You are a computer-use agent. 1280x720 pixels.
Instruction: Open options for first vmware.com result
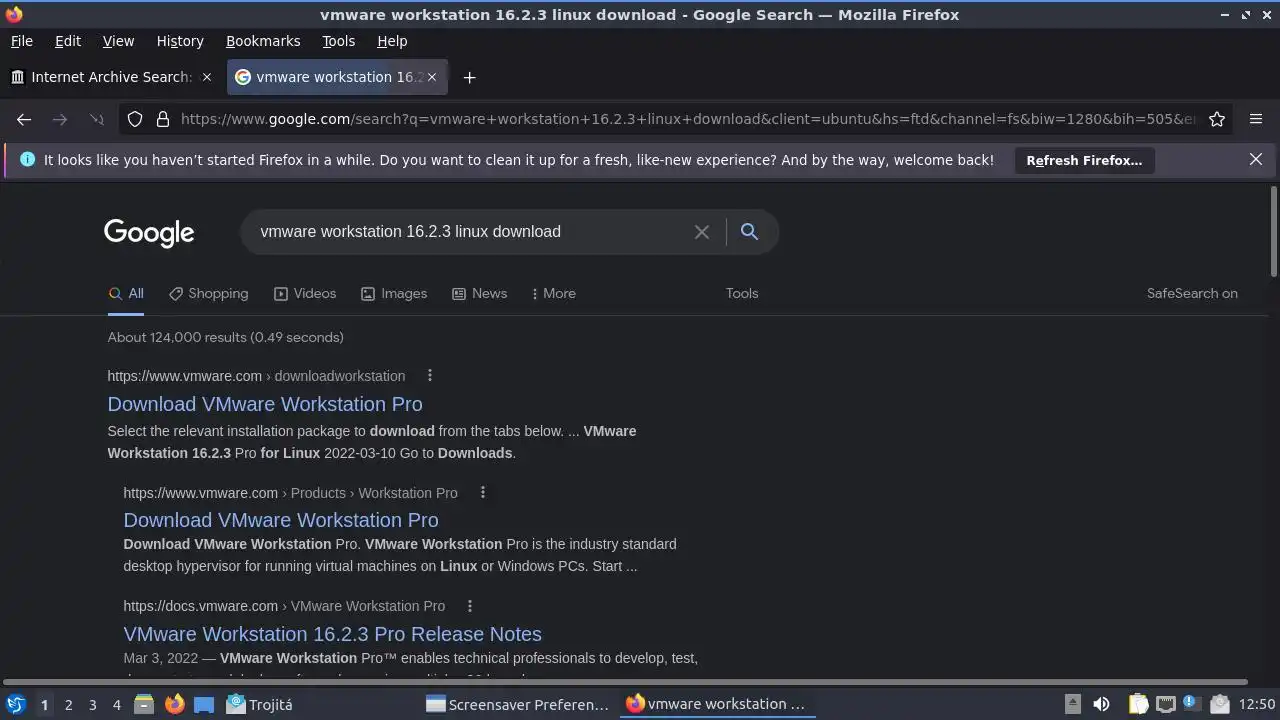click(x=430, y=376)
